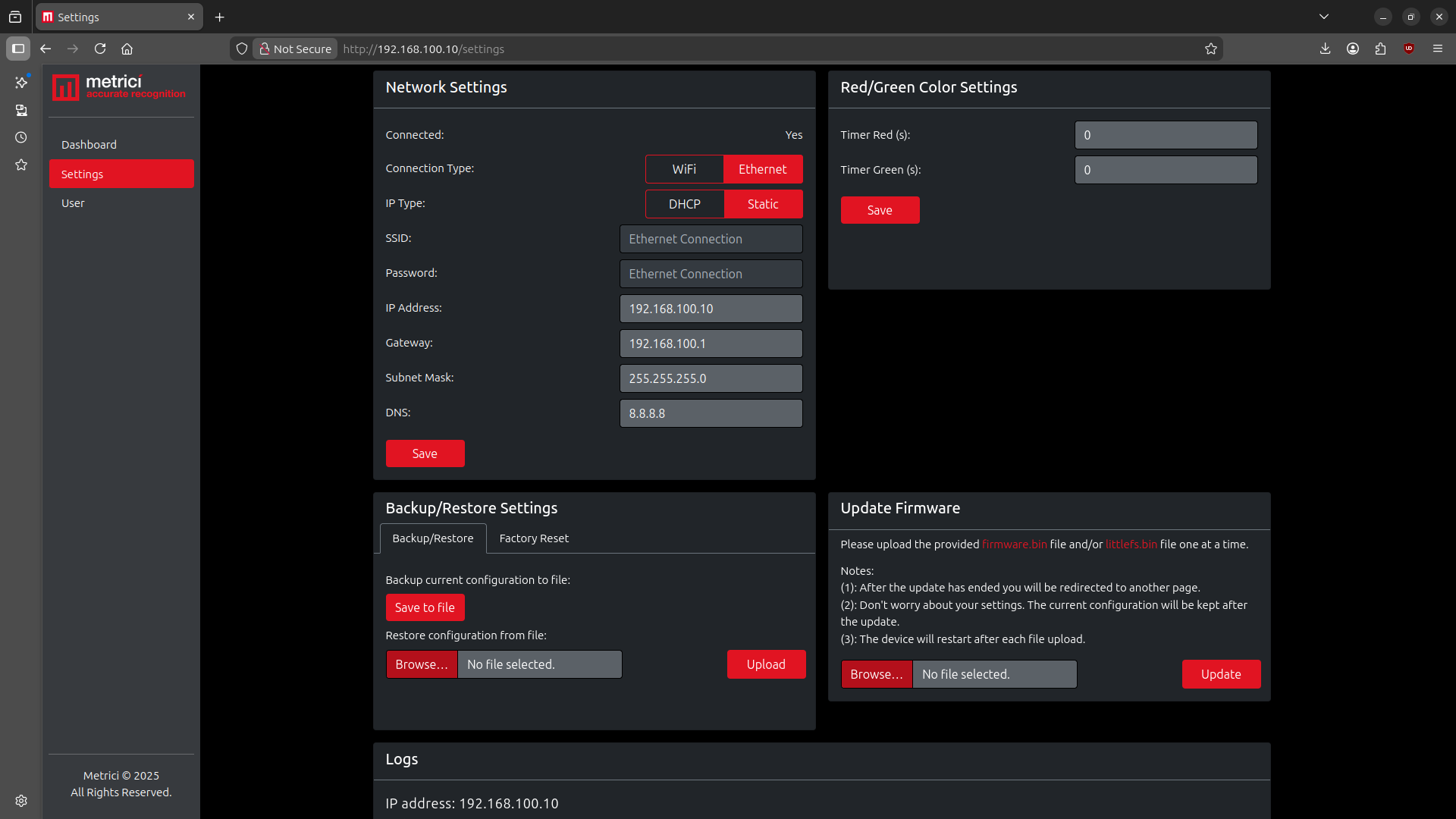Bookmark this page with the star icon
This screenshot has height=819, width=1456.
[x=1211, y=49]
